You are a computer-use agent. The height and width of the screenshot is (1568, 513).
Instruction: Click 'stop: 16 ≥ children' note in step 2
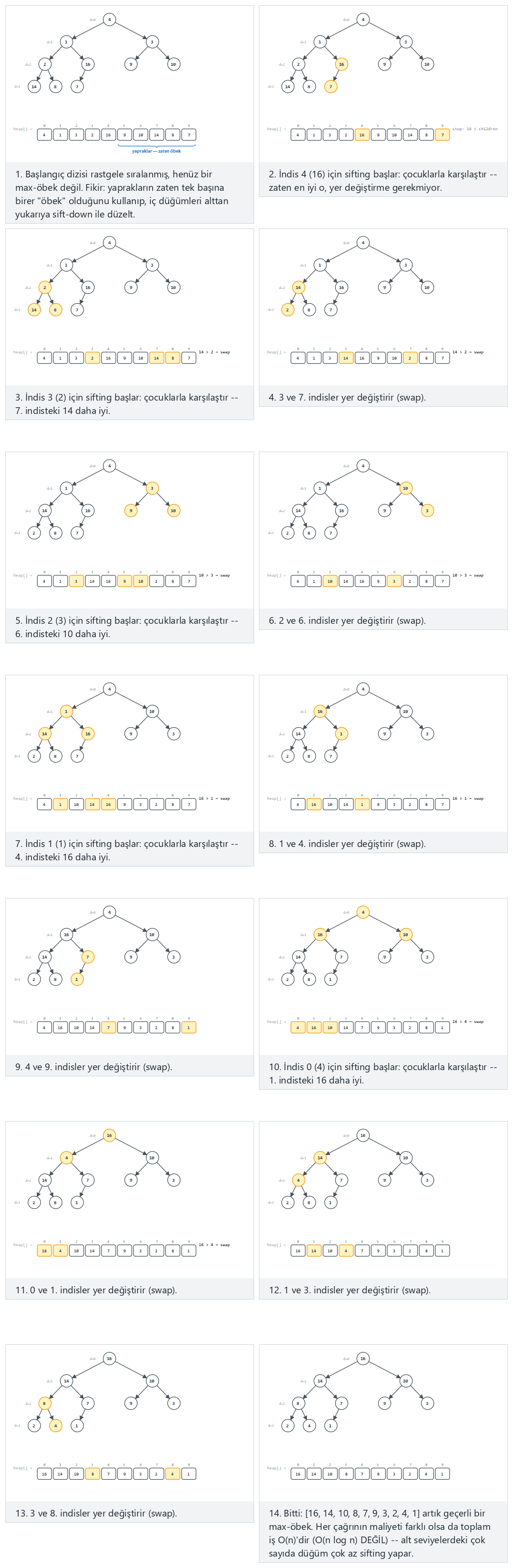[475, 129]
